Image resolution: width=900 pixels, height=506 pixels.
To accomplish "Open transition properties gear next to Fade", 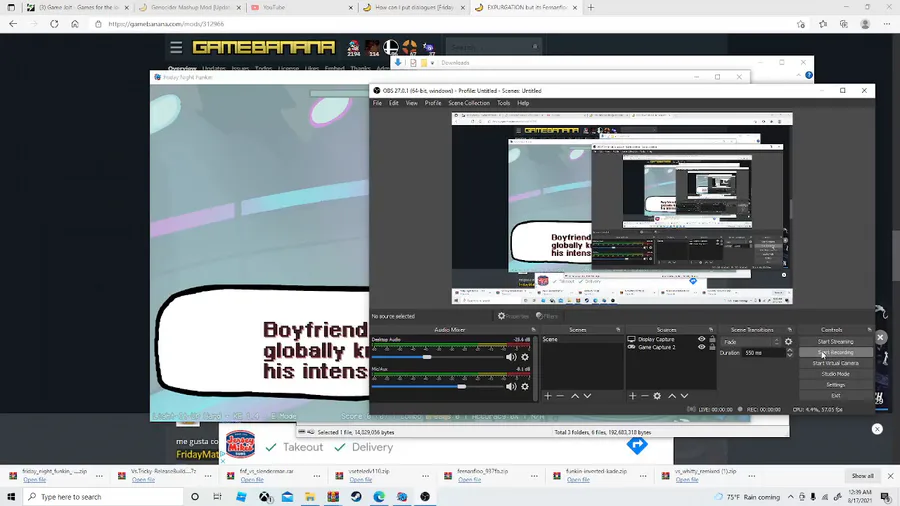I will (x=788, y=341).
